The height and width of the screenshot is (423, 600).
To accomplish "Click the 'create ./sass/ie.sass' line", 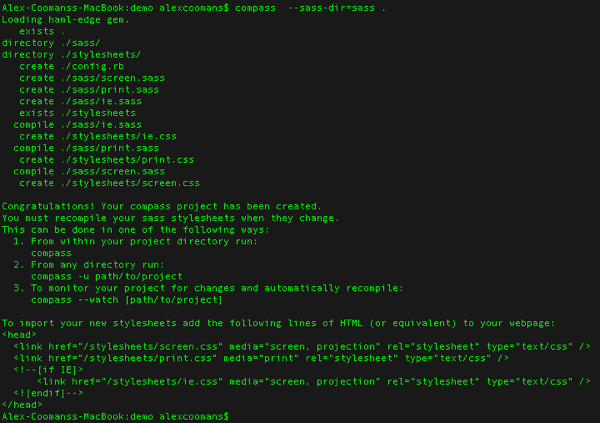I will click(x=80, y=101).
